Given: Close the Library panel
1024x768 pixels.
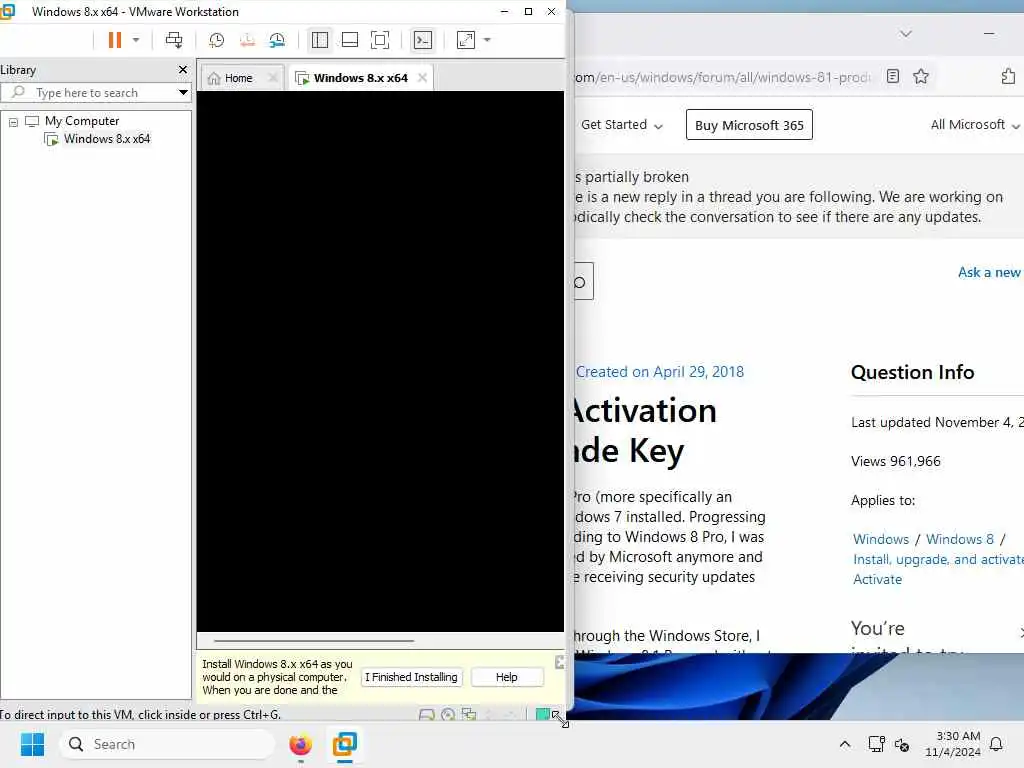Looking at the screenshot, I should click(183, 69).
